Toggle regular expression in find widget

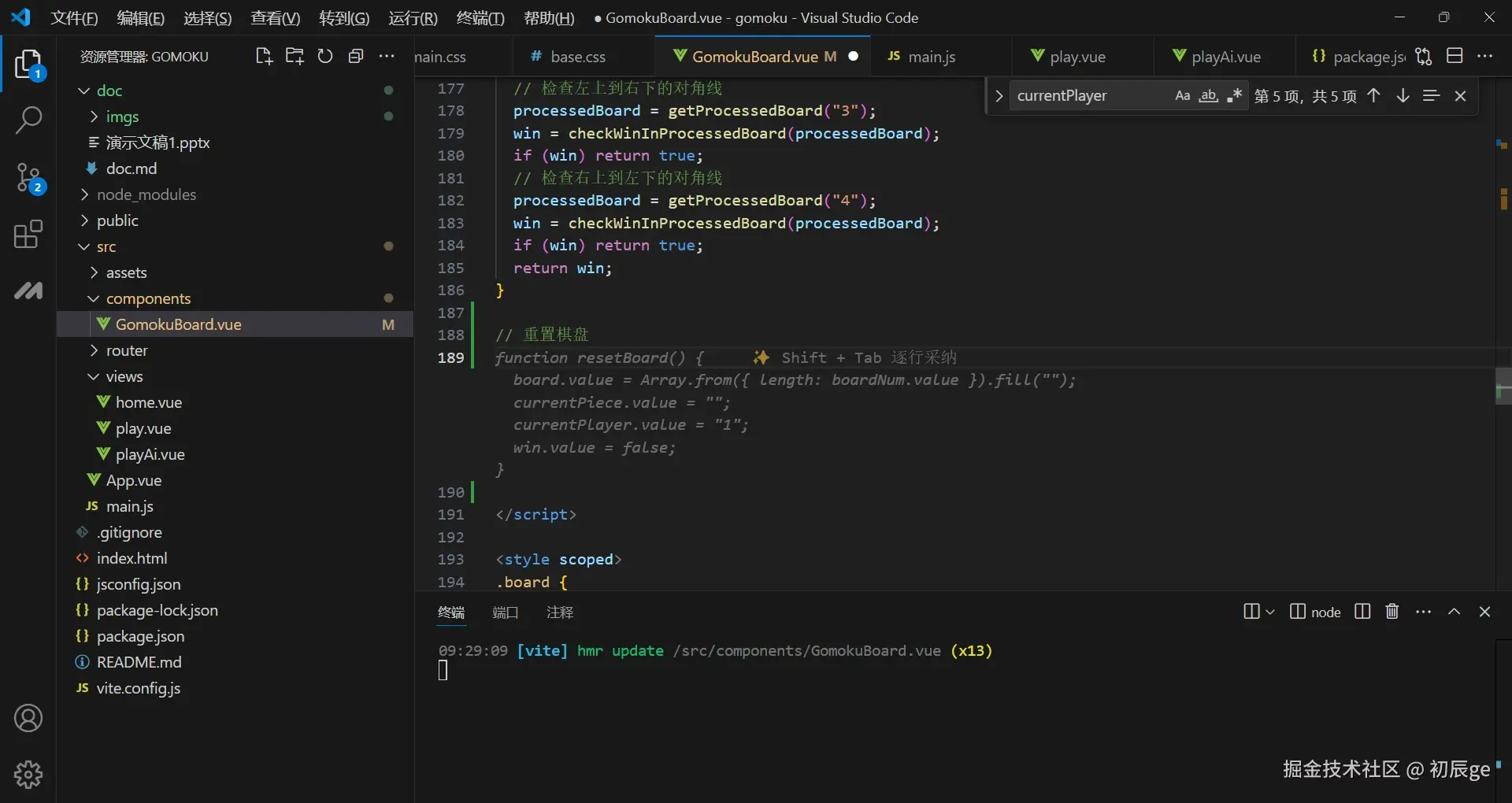(1234, 95)
